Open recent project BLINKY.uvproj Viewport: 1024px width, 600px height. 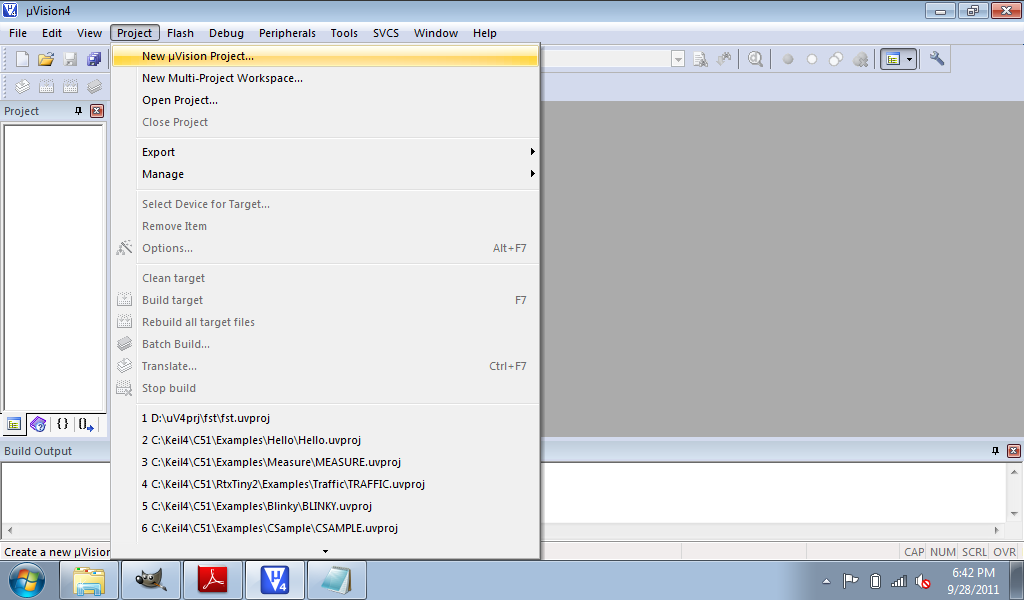pyautogui.click(x=325, y=506)
